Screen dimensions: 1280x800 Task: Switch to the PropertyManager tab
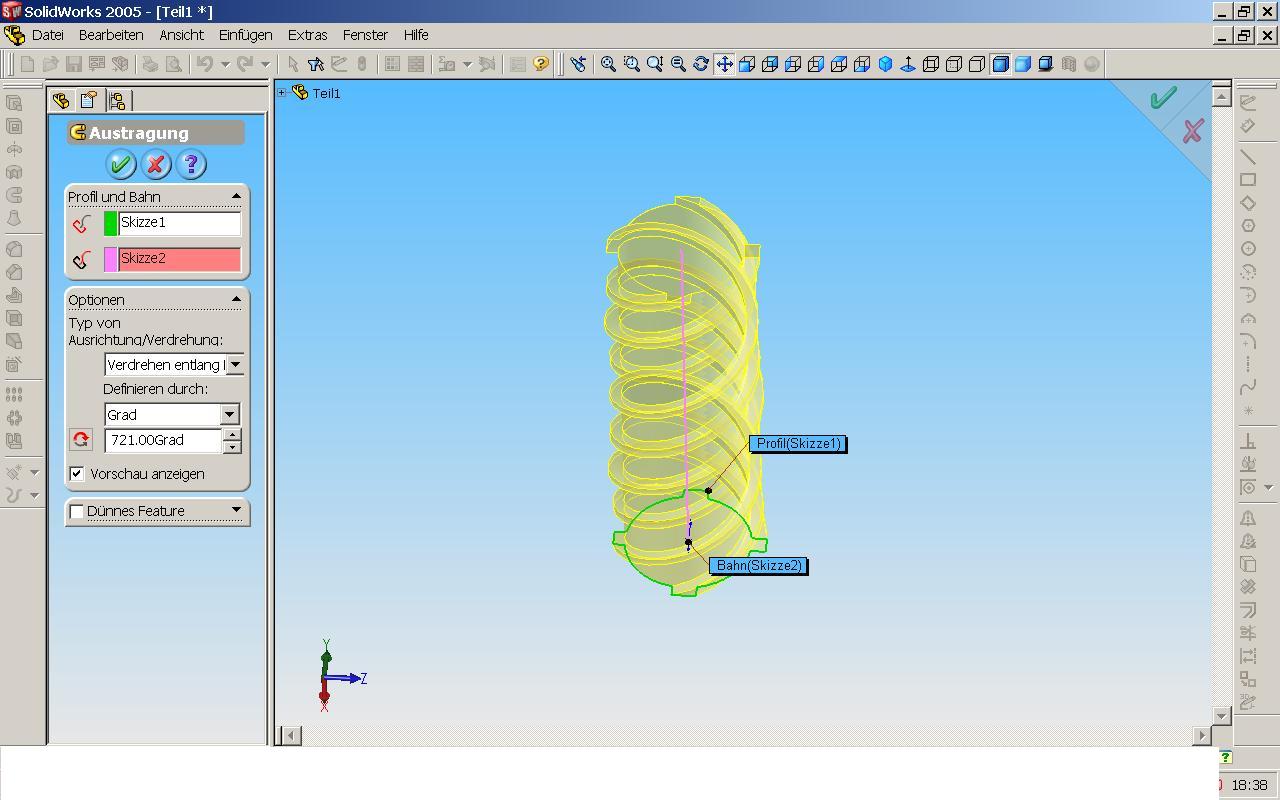(x=89, y=100)
